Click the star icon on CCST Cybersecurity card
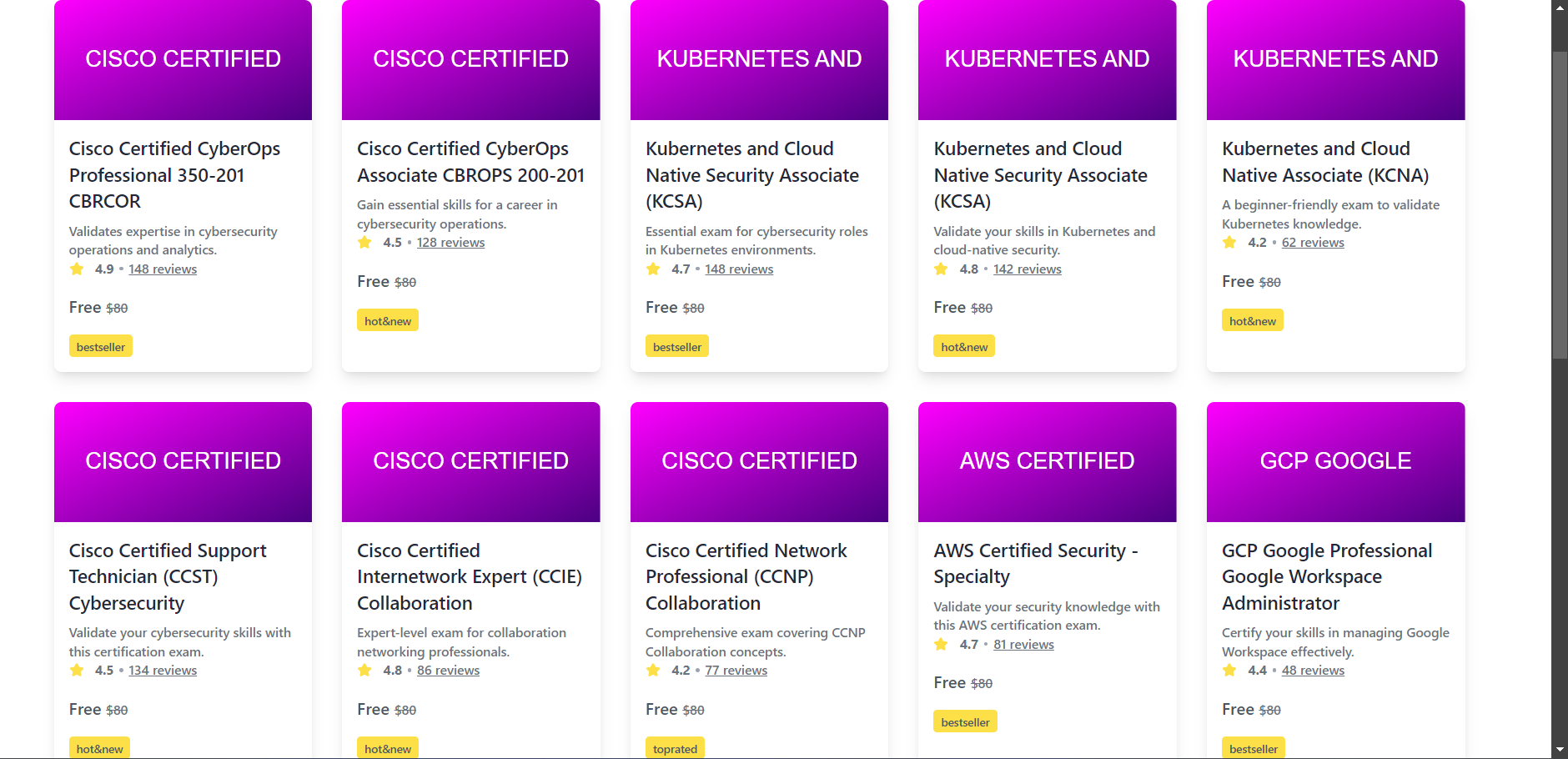The image size is (1568, 759). coord(77,670)
